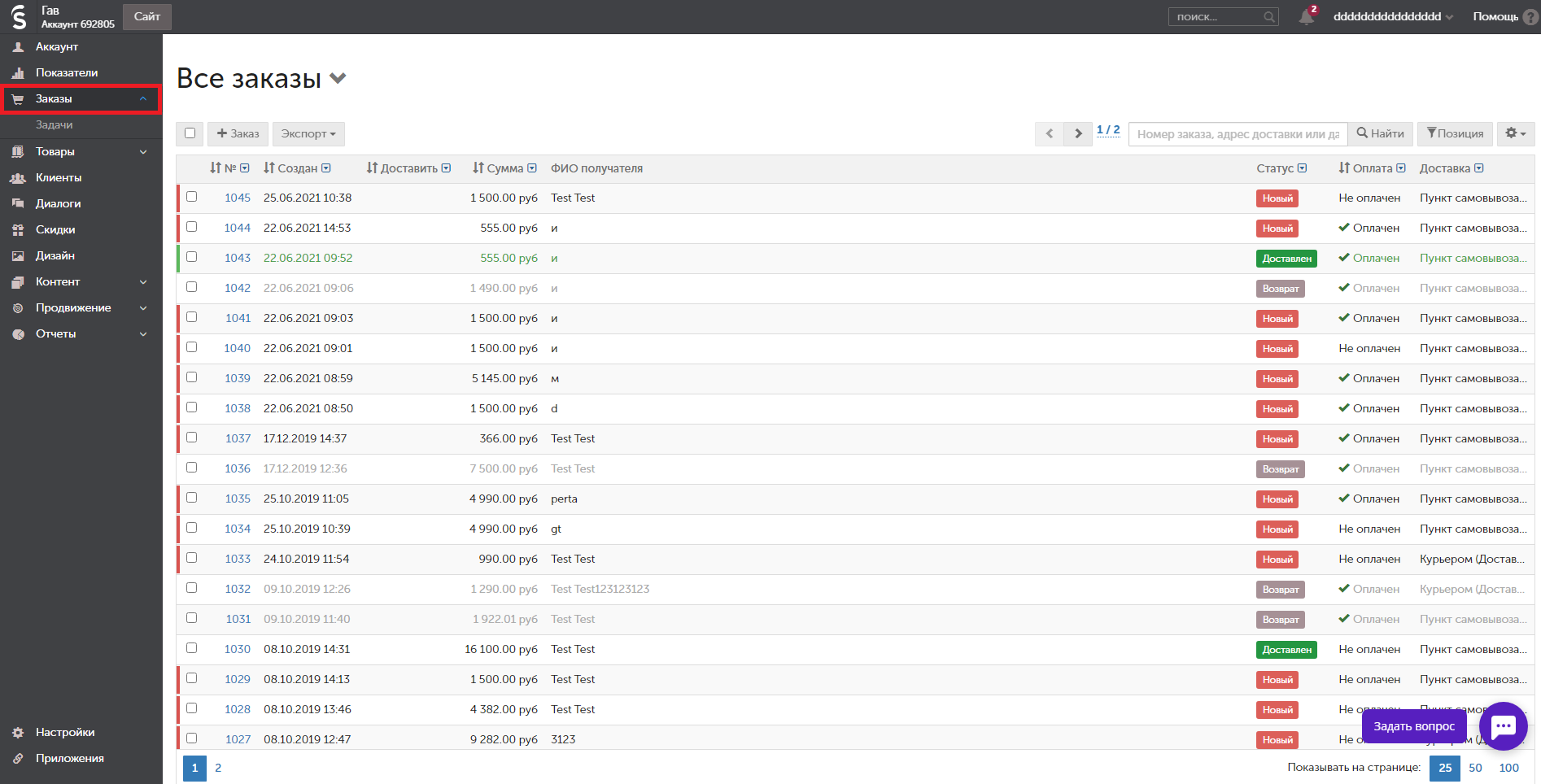The width and height of the screenshot is (1541, 784).
Task: Open the Статус column filter dropdown
Action: pyautogui.click(x=1302, y=168)
